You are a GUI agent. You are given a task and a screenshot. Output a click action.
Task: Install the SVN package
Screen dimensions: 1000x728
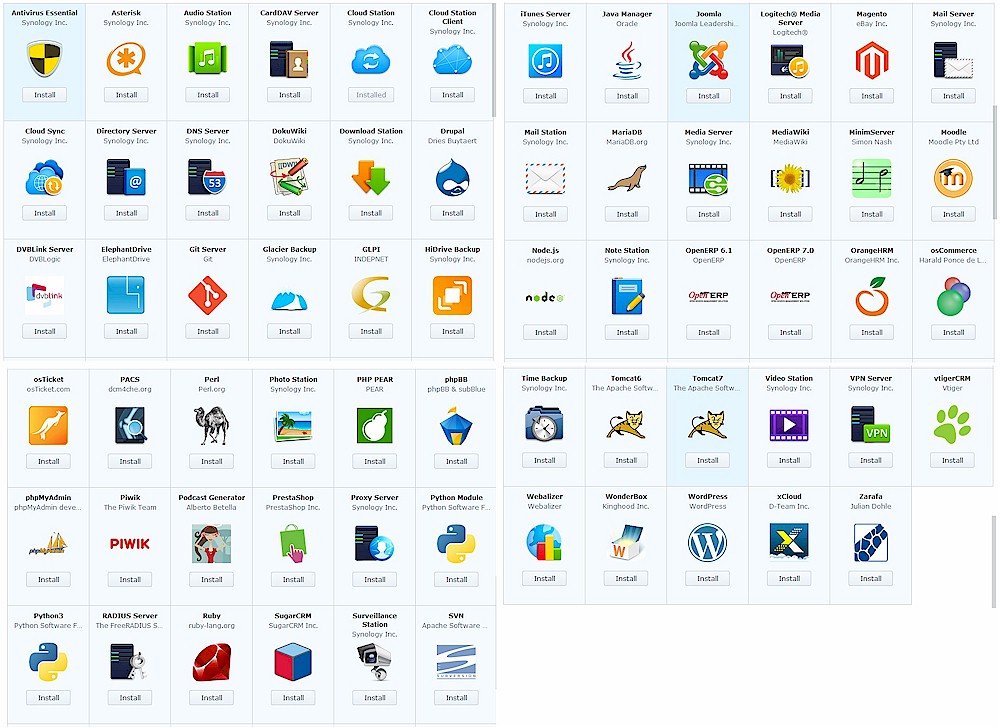coord(457,698)
